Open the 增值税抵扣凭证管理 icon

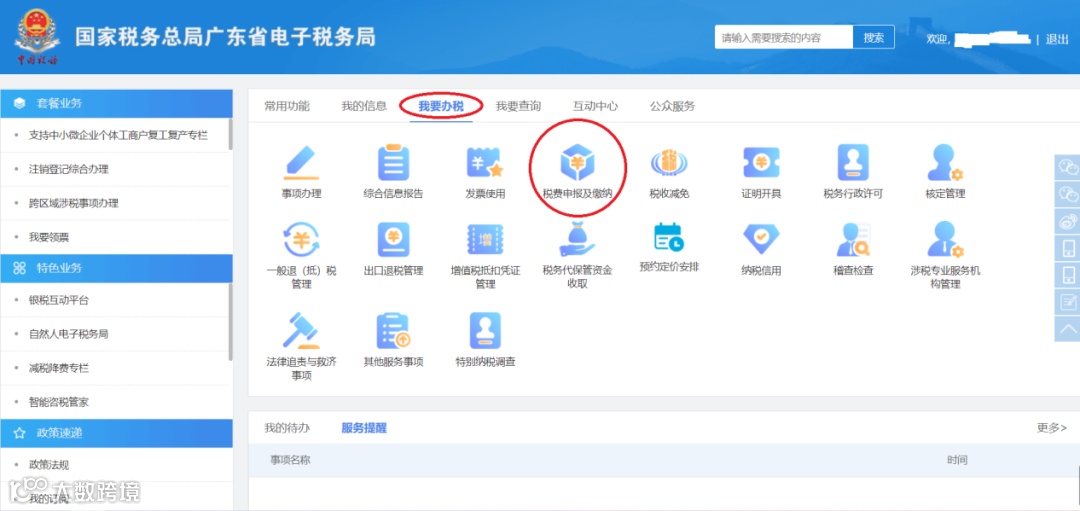(485, 240)
